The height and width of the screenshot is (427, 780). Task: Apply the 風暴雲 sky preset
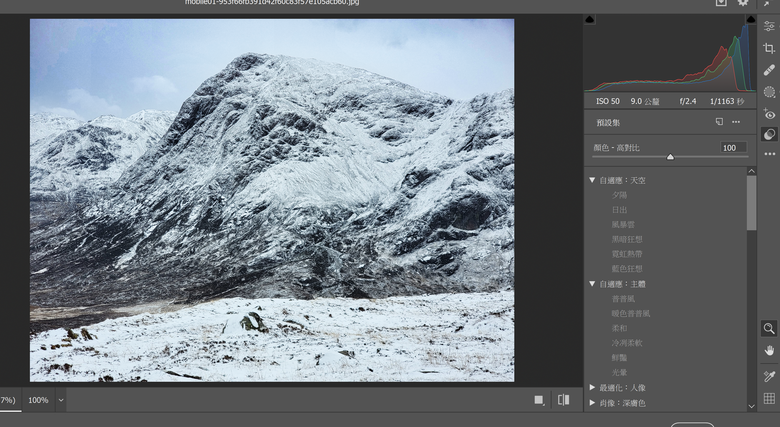click(x=623, y=224)
